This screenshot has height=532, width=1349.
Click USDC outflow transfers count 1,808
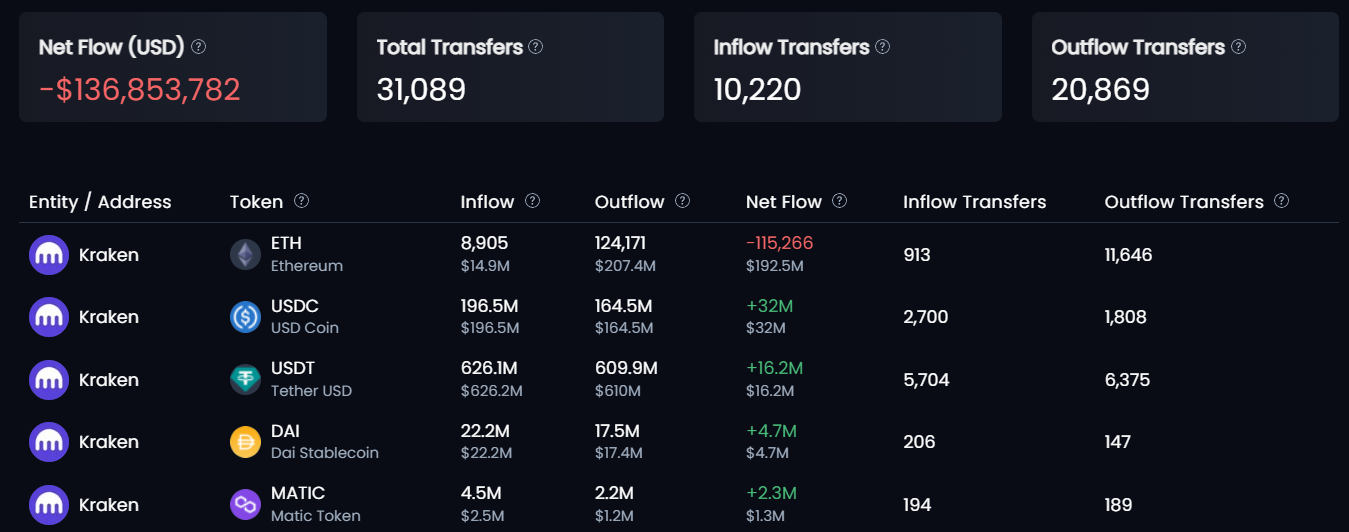pos(1126,317)
